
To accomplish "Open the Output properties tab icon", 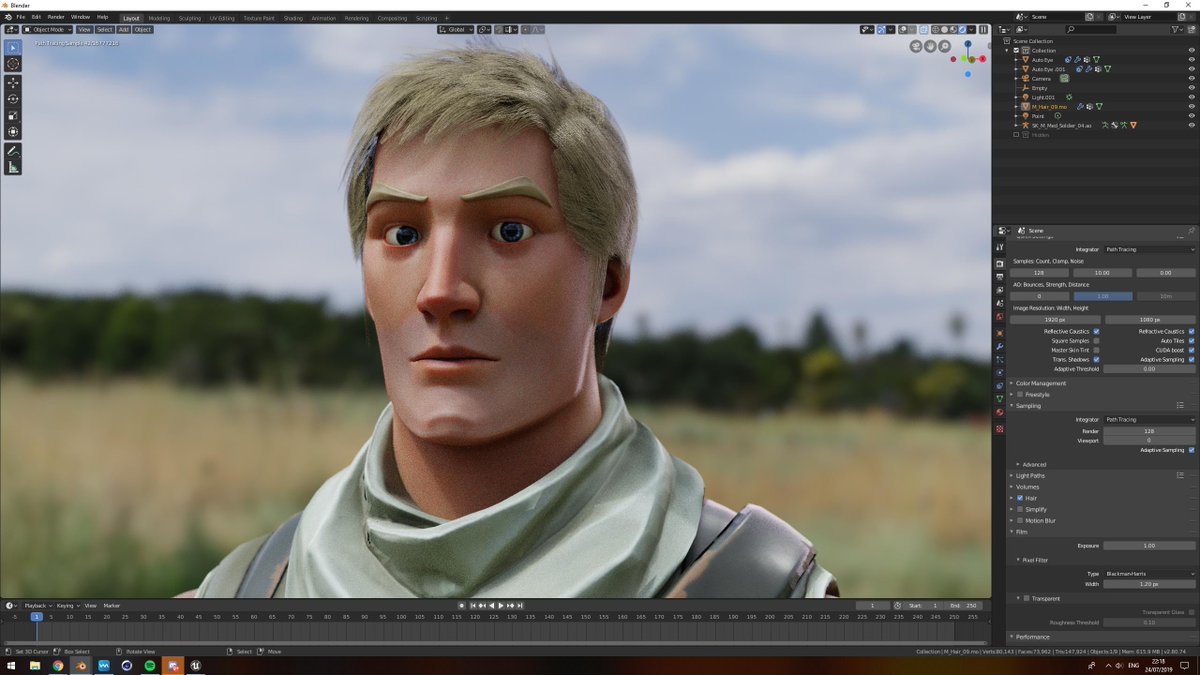I will point(1000,276).
